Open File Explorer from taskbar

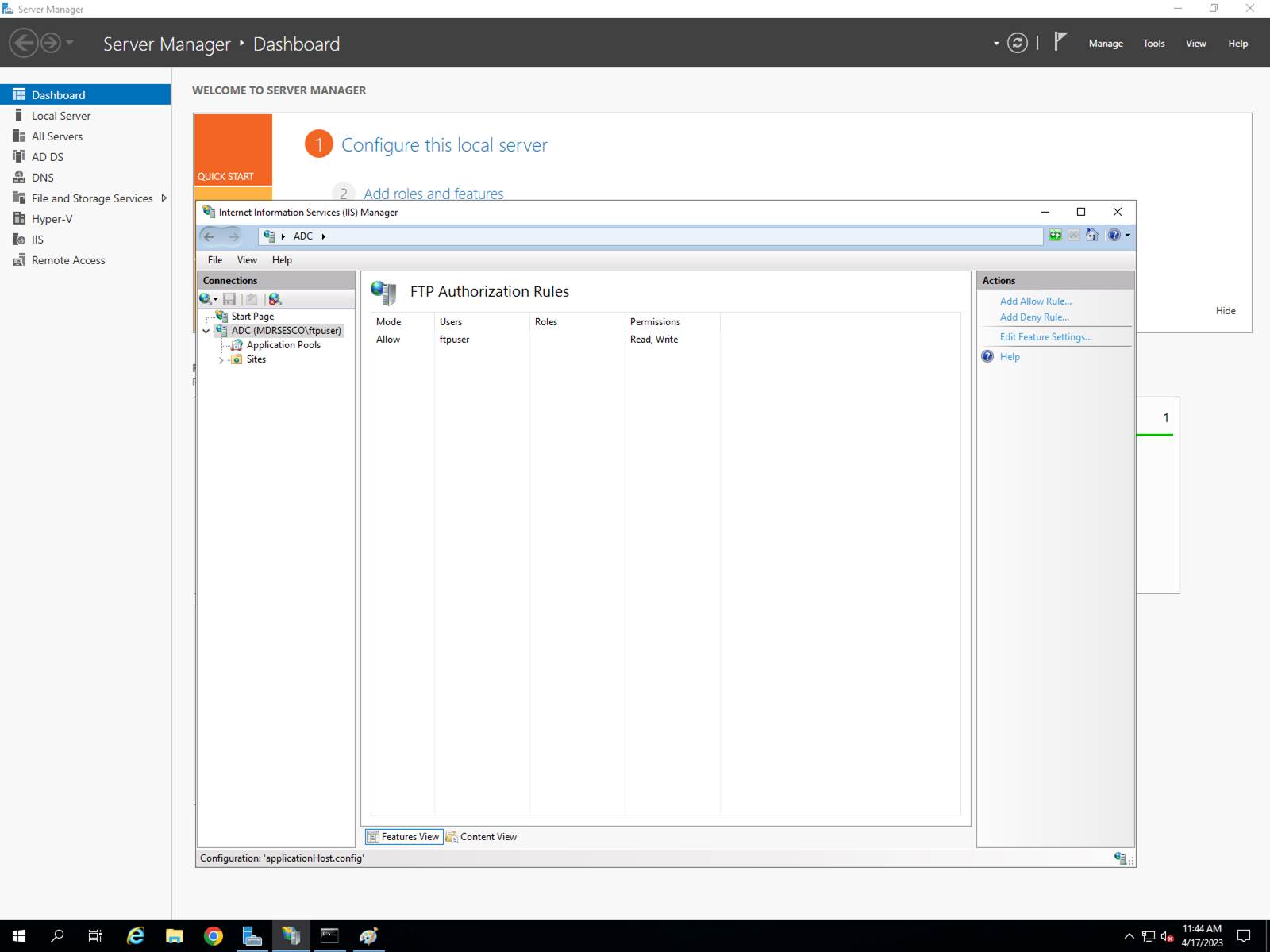point(175,936)
